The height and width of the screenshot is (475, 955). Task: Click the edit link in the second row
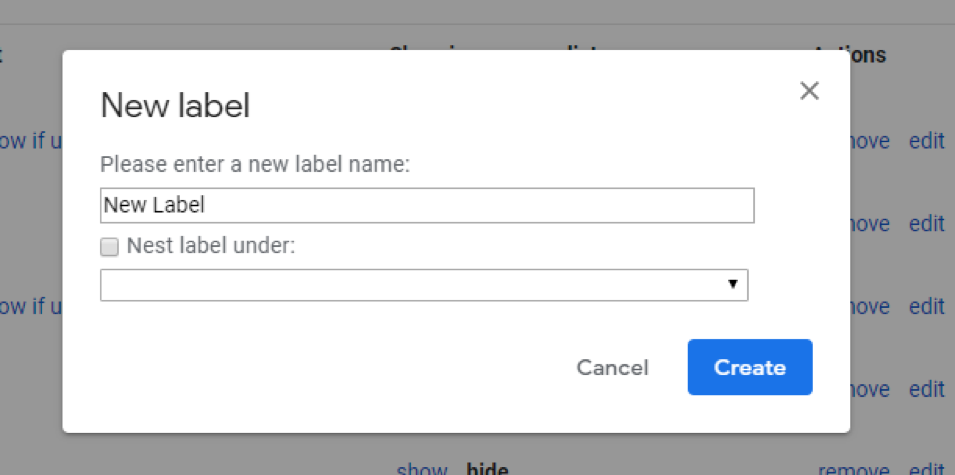pyautogui.click(x=926, y=223)
